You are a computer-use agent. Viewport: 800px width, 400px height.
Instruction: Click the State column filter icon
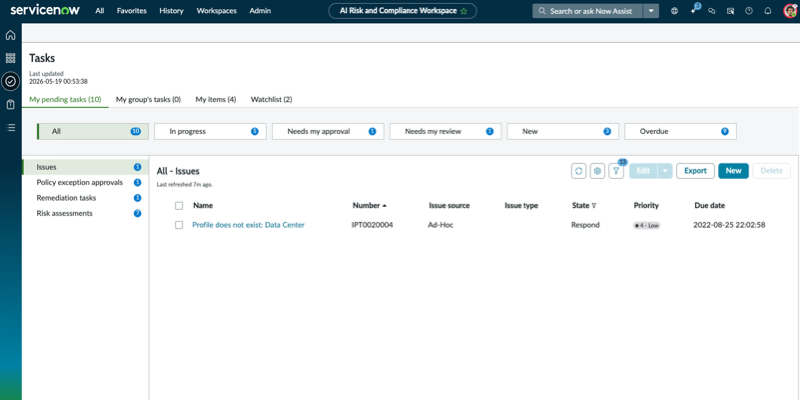594,206
